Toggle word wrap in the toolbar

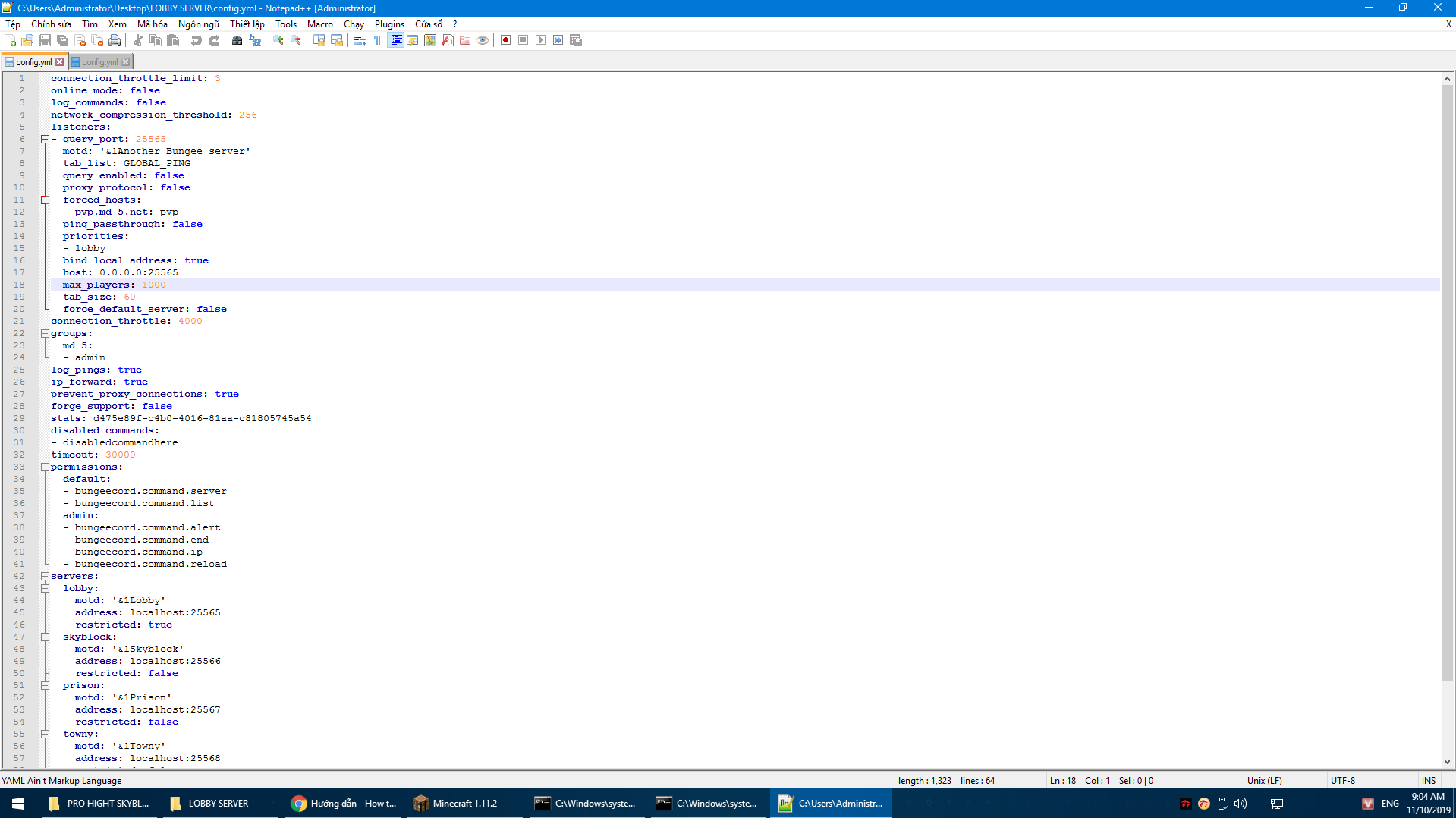[x=360, y=40]
